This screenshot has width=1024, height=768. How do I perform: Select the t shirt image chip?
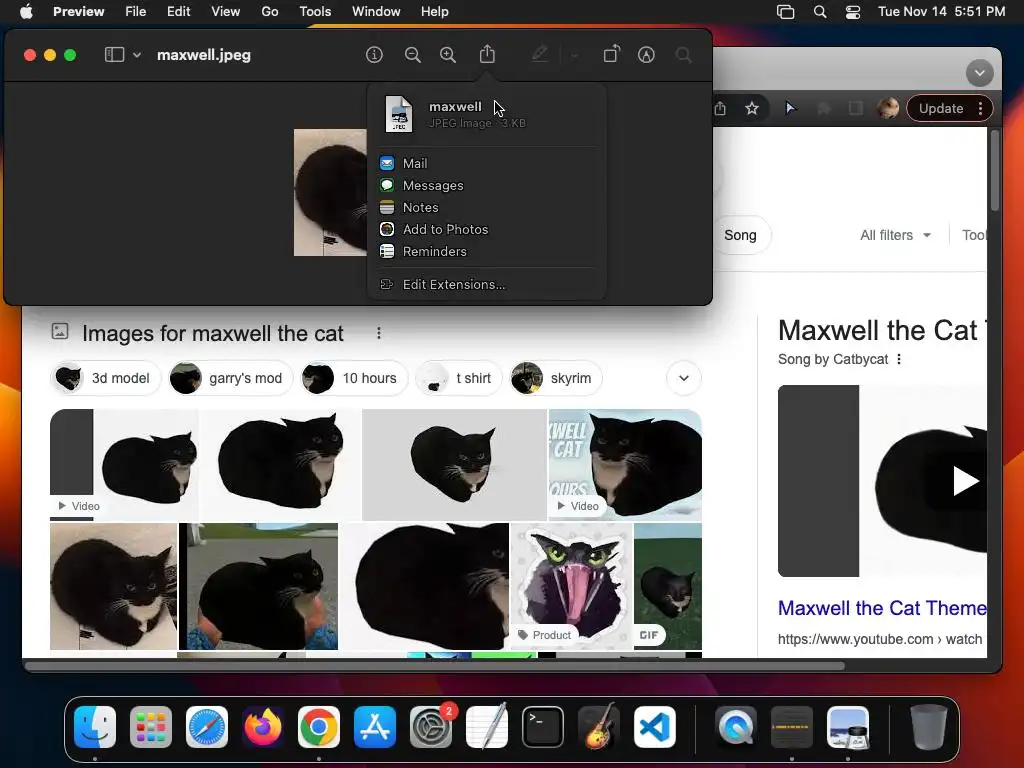click(458, 378)
